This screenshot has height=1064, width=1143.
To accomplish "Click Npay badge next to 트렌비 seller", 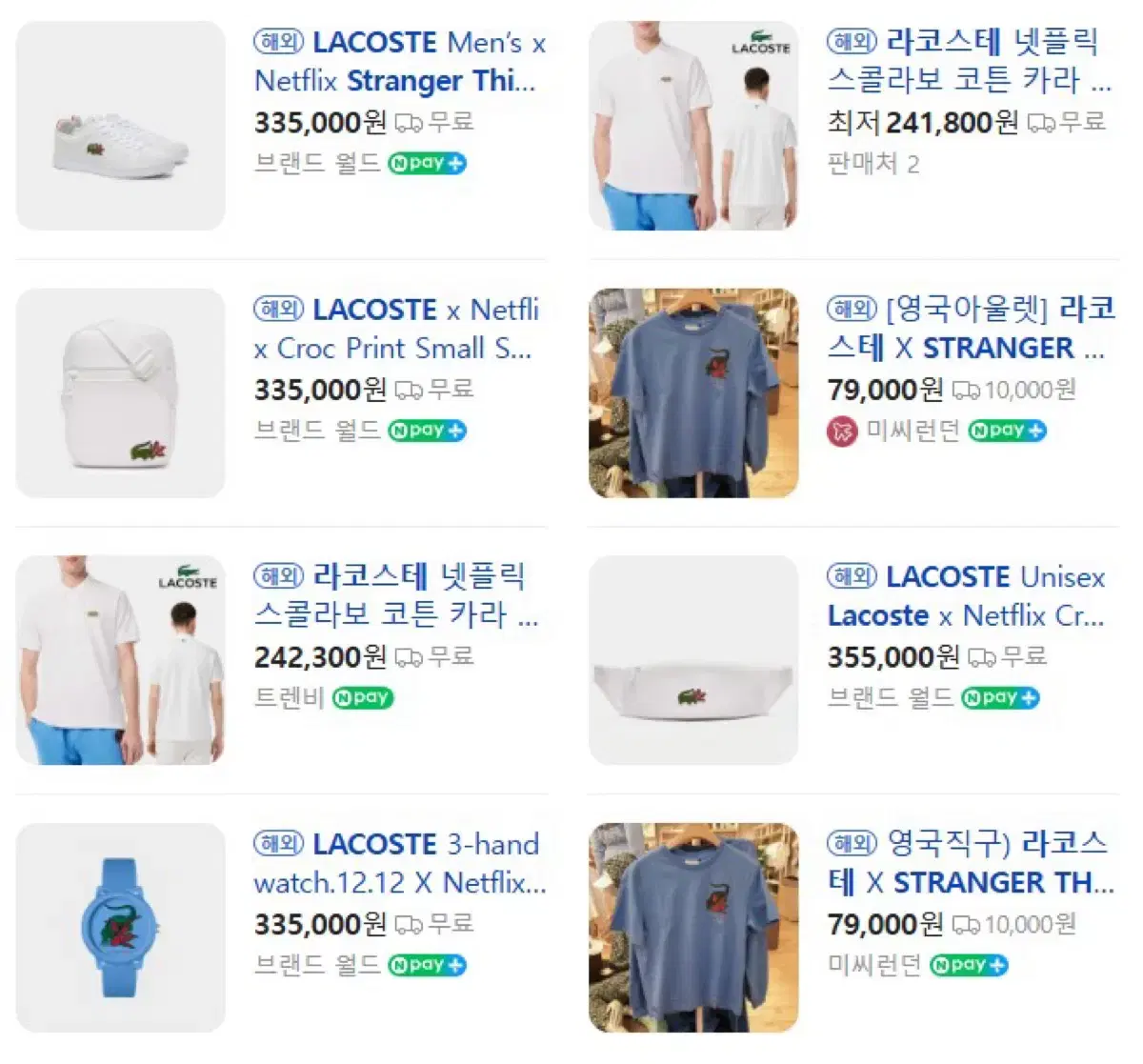I will click(363, 698).
